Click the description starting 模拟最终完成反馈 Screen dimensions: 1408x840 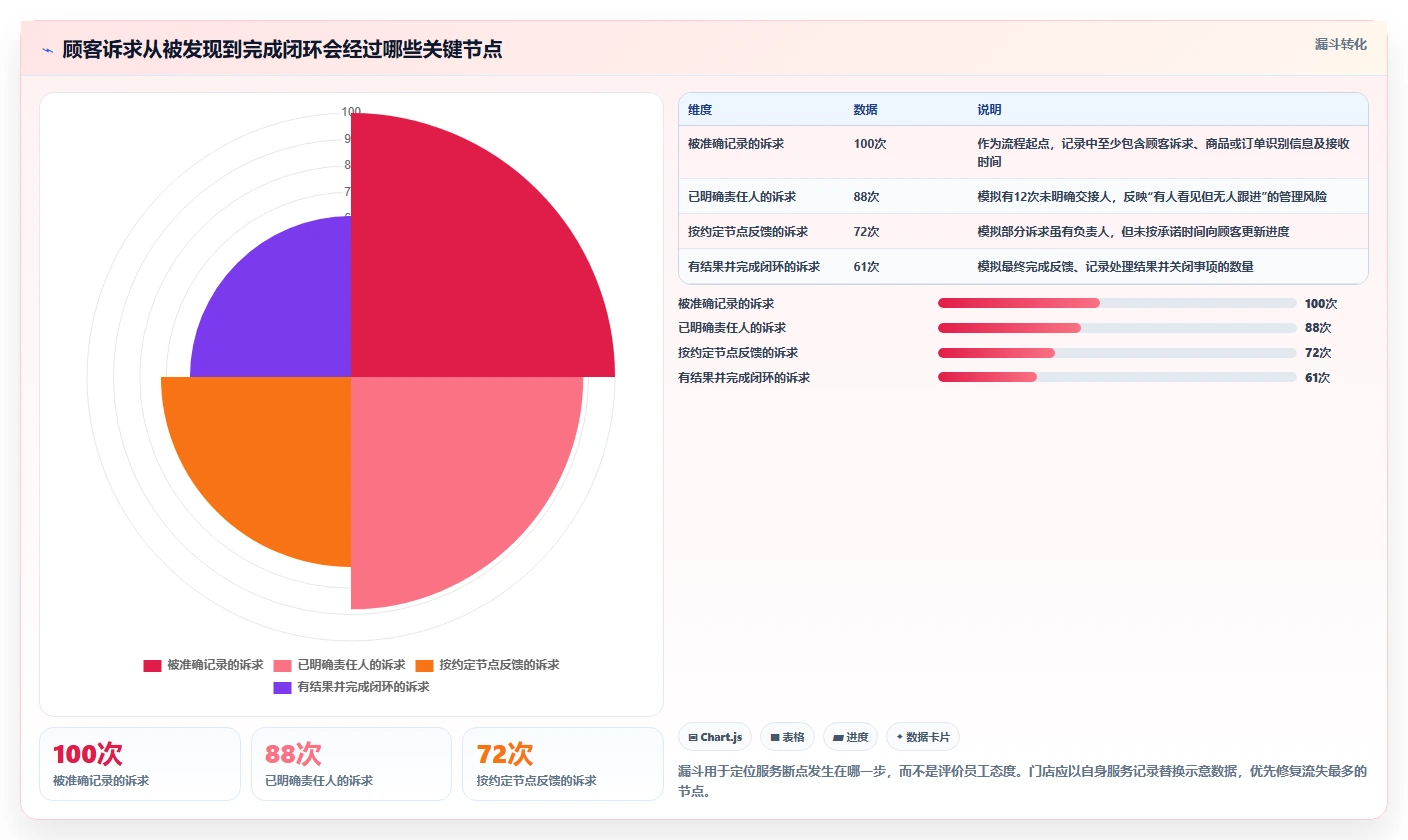coord(1115,267)
